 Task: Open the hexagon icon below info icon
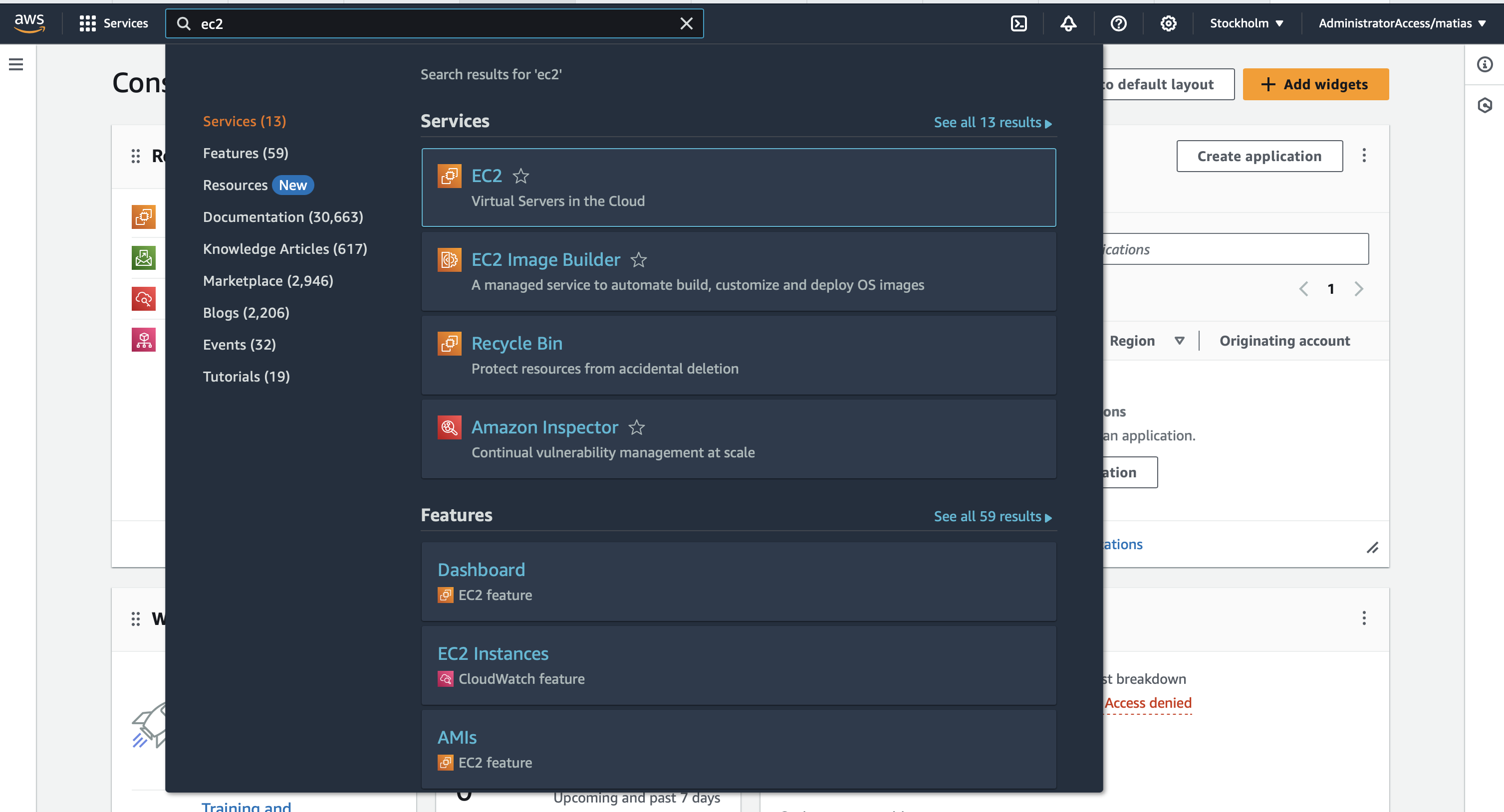[x=1484, y=105]
